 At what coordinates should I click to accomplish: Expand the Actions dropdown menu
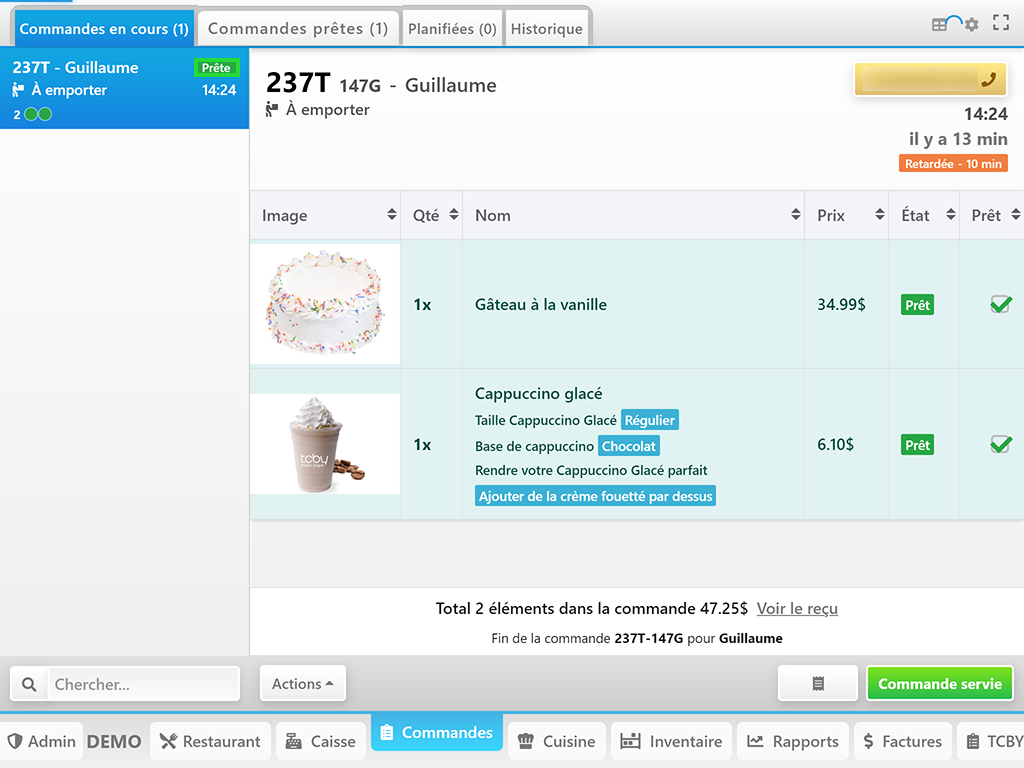(302, 684)
